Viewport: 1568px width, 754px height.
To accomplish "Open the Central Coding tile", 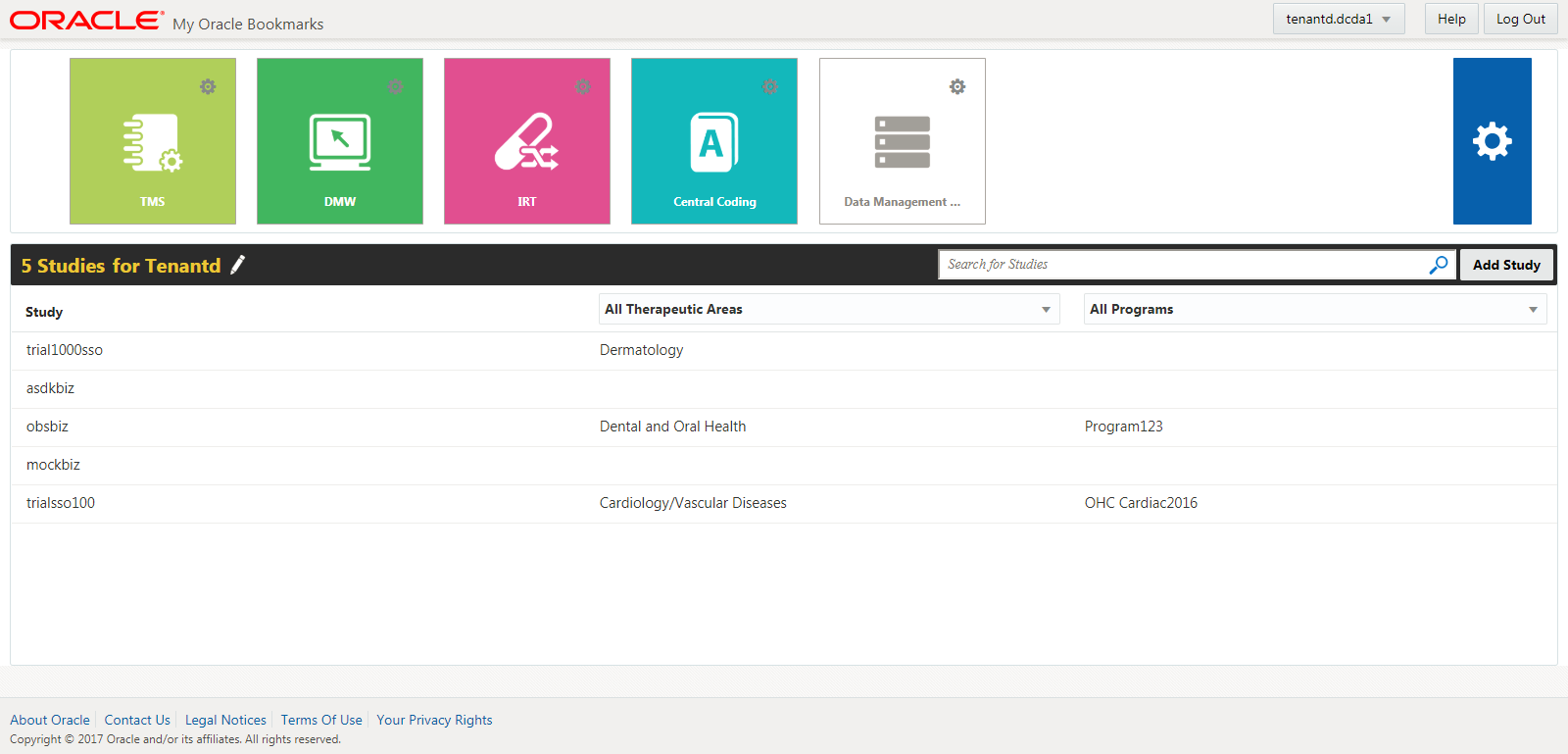I will click(714, 141).
